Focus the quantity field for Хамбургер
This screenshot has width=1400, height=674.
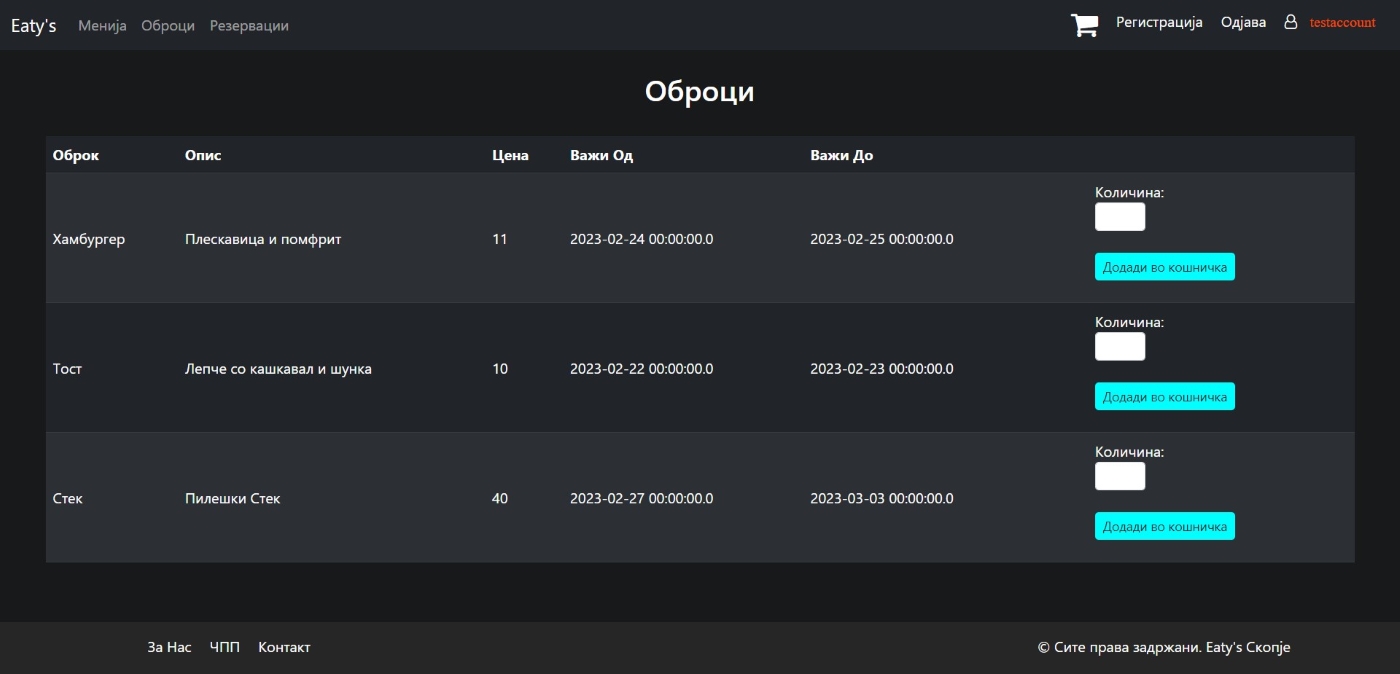[x=1120, y=217]
